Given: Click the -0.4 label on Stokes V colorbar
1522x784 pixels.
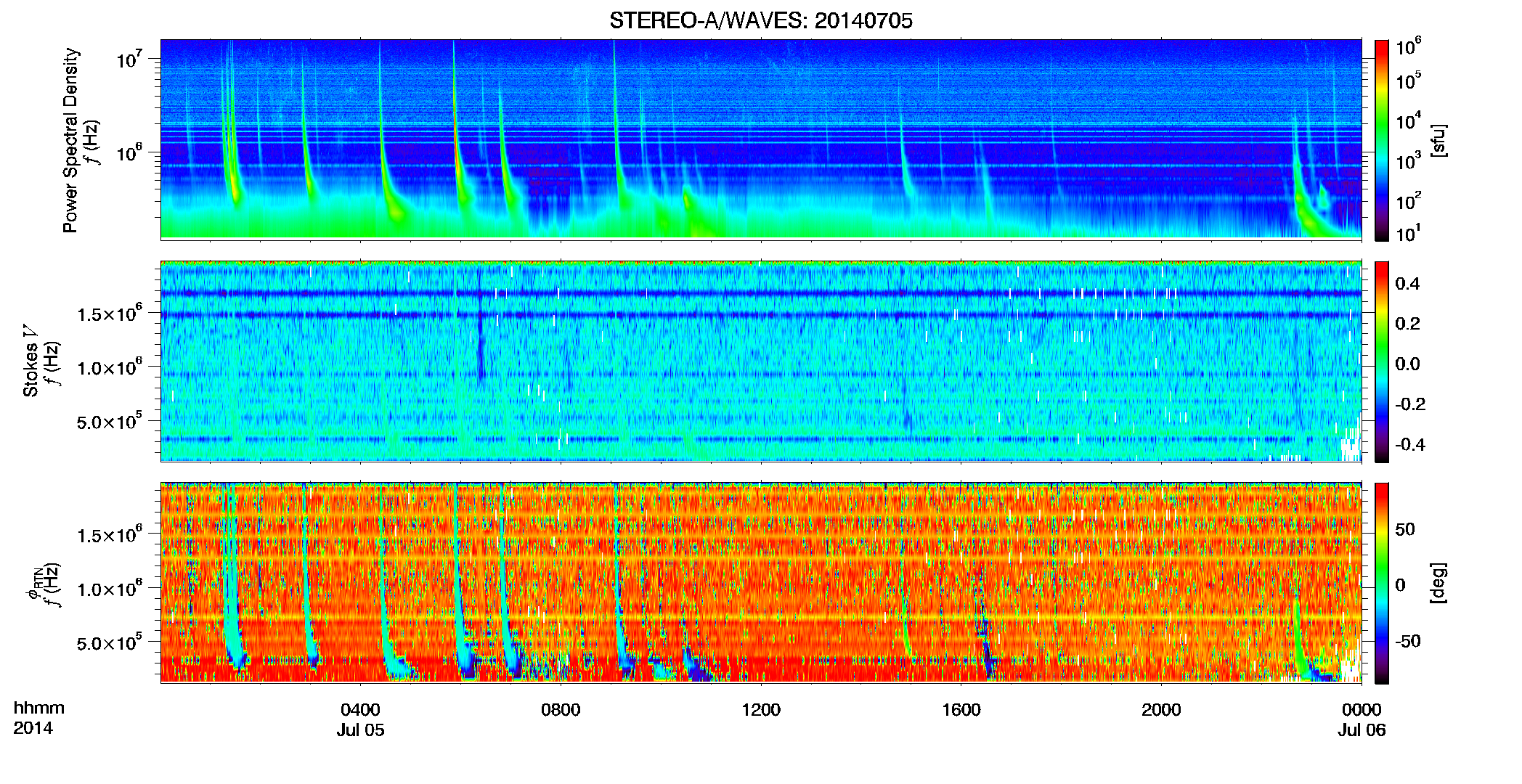Looking at the screenshot, I should click(1410, 445).
